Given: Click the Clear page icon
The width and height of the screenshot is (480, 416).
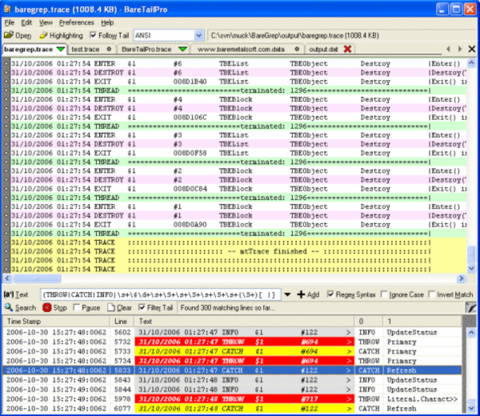Looking at the screenshot, I should (x=111, y=307).
